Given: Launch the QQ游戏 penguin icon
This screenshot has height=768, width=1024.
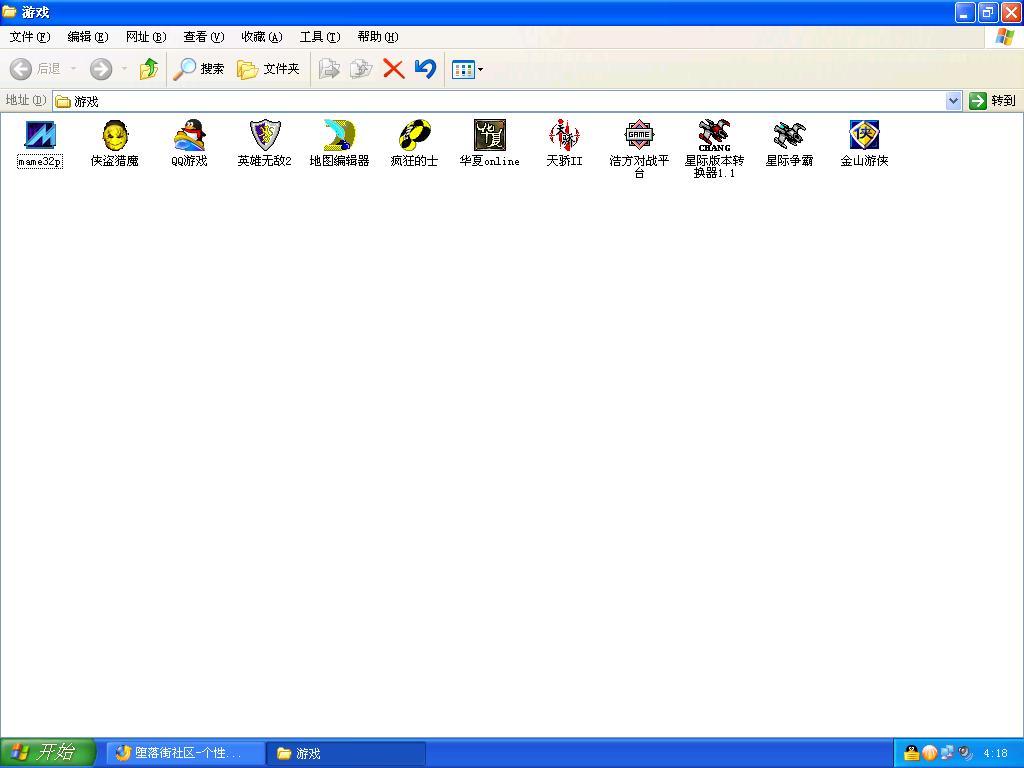Looking at the screenshot, I should 189,136.
